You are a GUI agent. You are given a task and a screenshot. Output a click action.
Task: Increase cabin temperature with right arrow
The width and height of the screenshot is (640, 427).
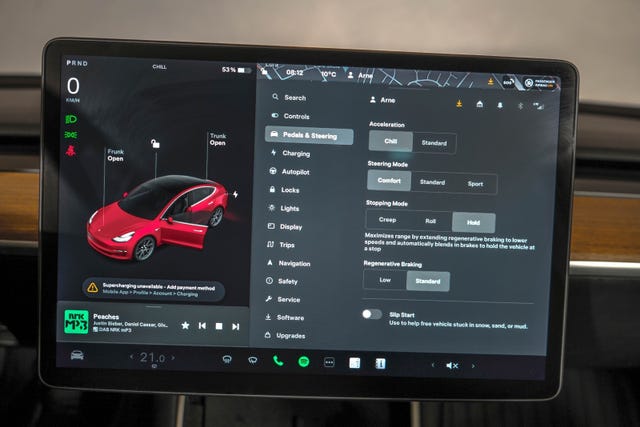(173, 358)
